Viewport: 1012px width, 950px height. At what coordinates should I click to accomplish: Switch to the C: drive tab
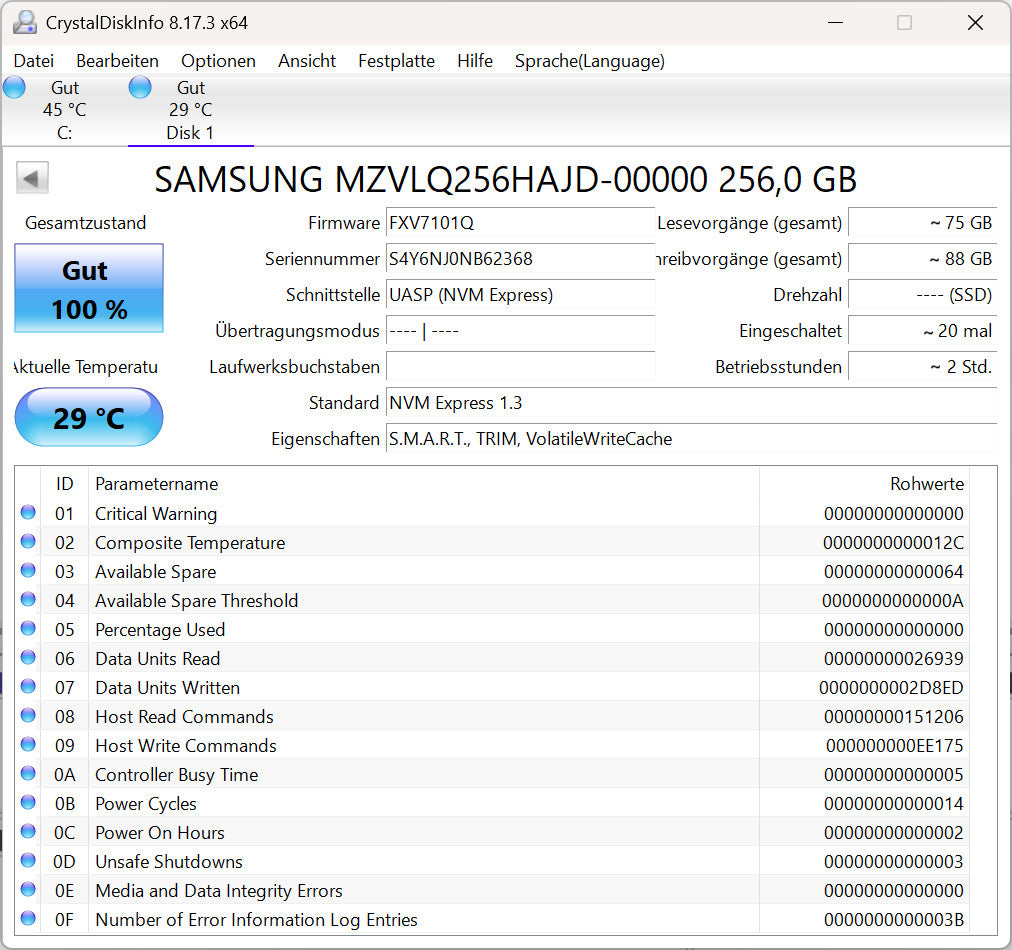64,110
